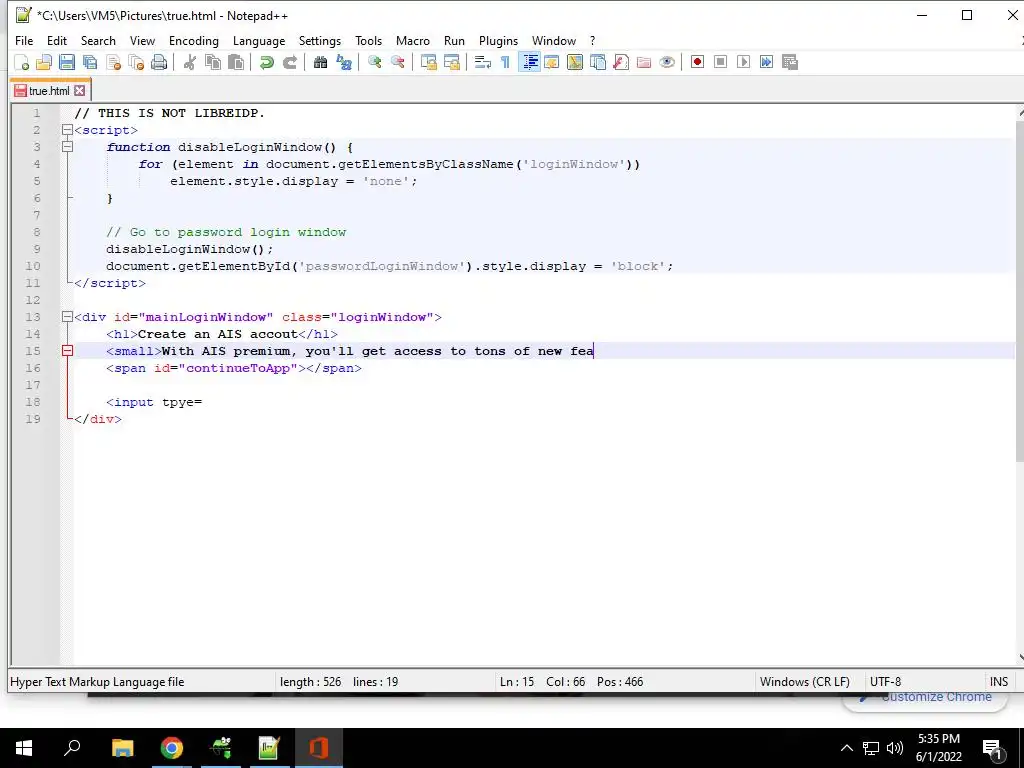Collapse the disableLoginWindow function fold marker
Screen dimensions: 1024x768
tap(67, 147)
